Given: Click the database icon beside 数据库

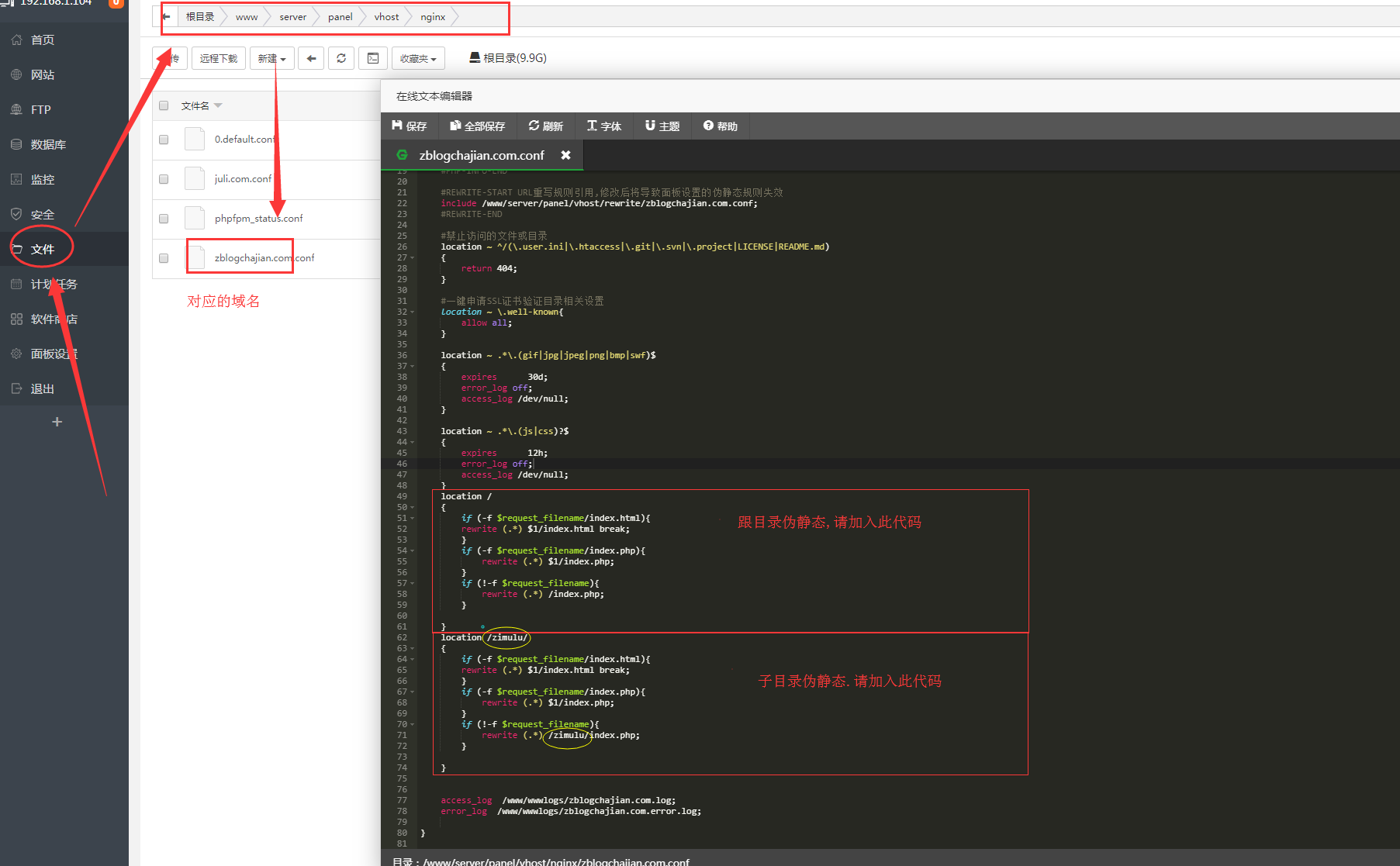Looking at the screenshot, I should pyautogui.click(x=16, y=144).
